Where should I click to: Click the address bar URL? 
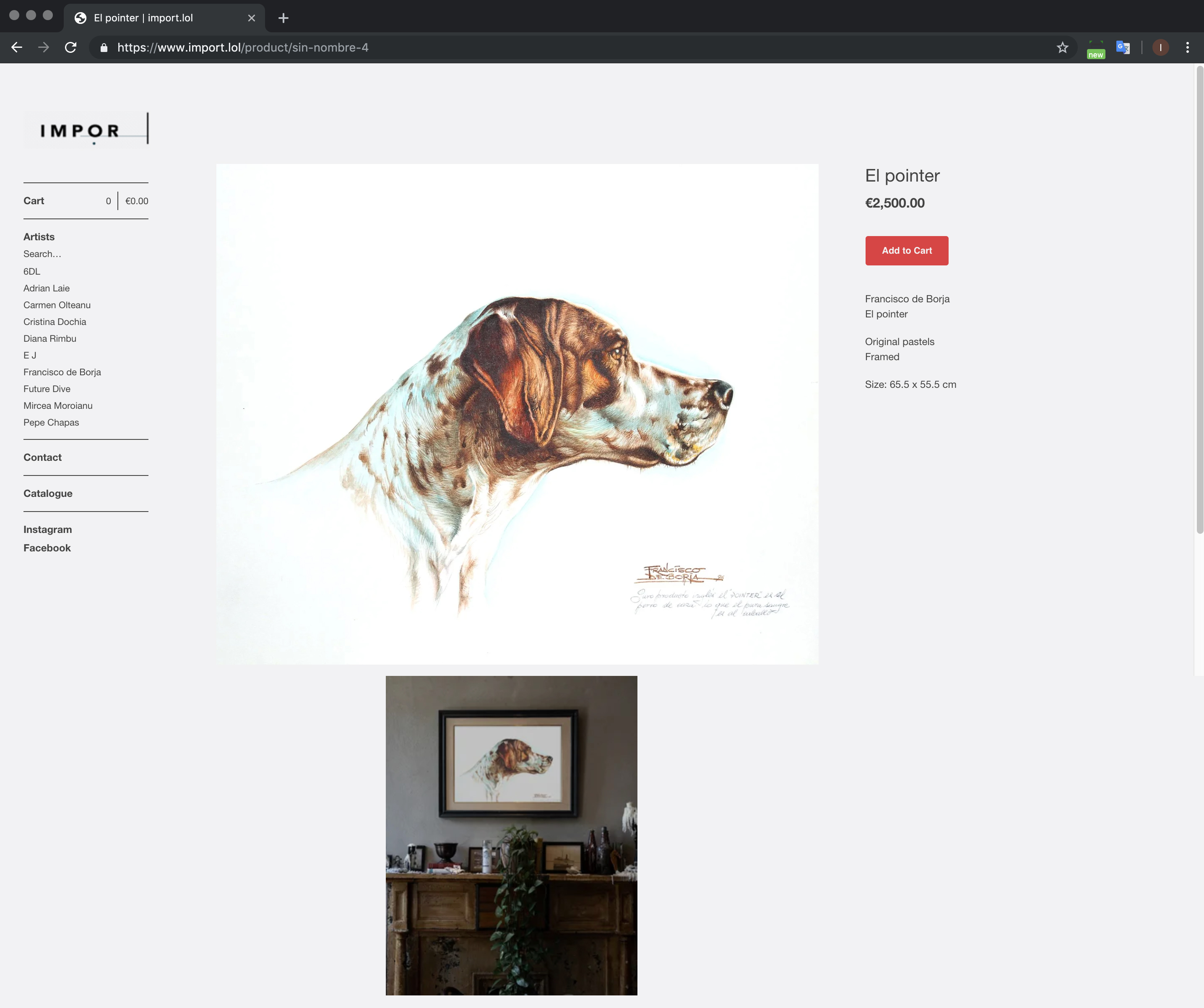tap(242, 47)
